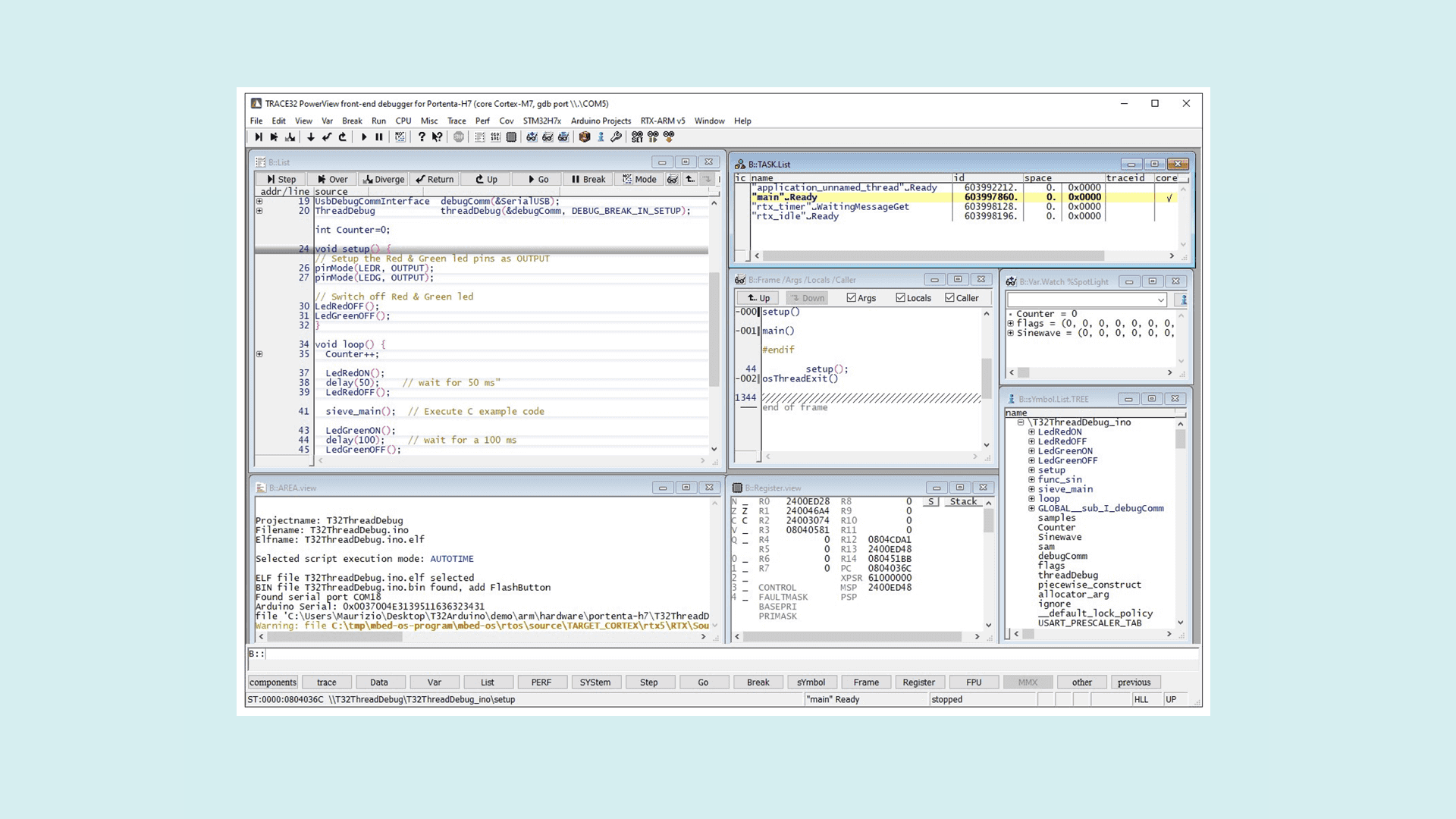
Task: Open the Arduino Projects menu
Action: pos(601,121)
